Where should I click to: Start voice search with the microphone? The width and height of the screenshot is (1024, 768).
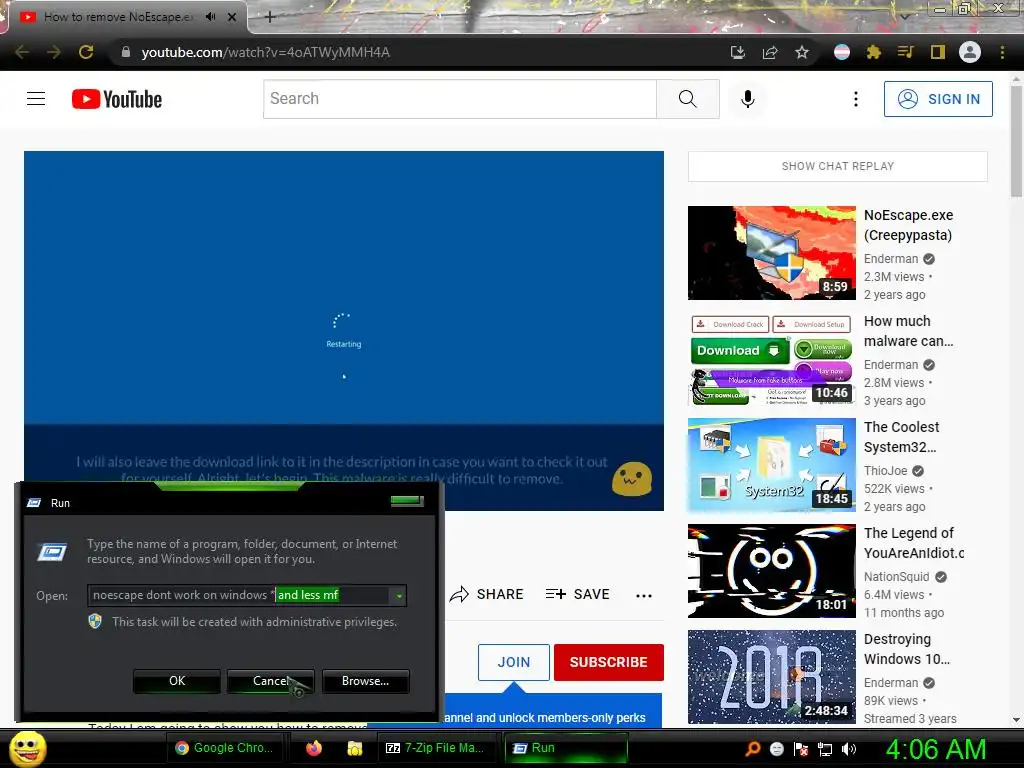[748, 99]
